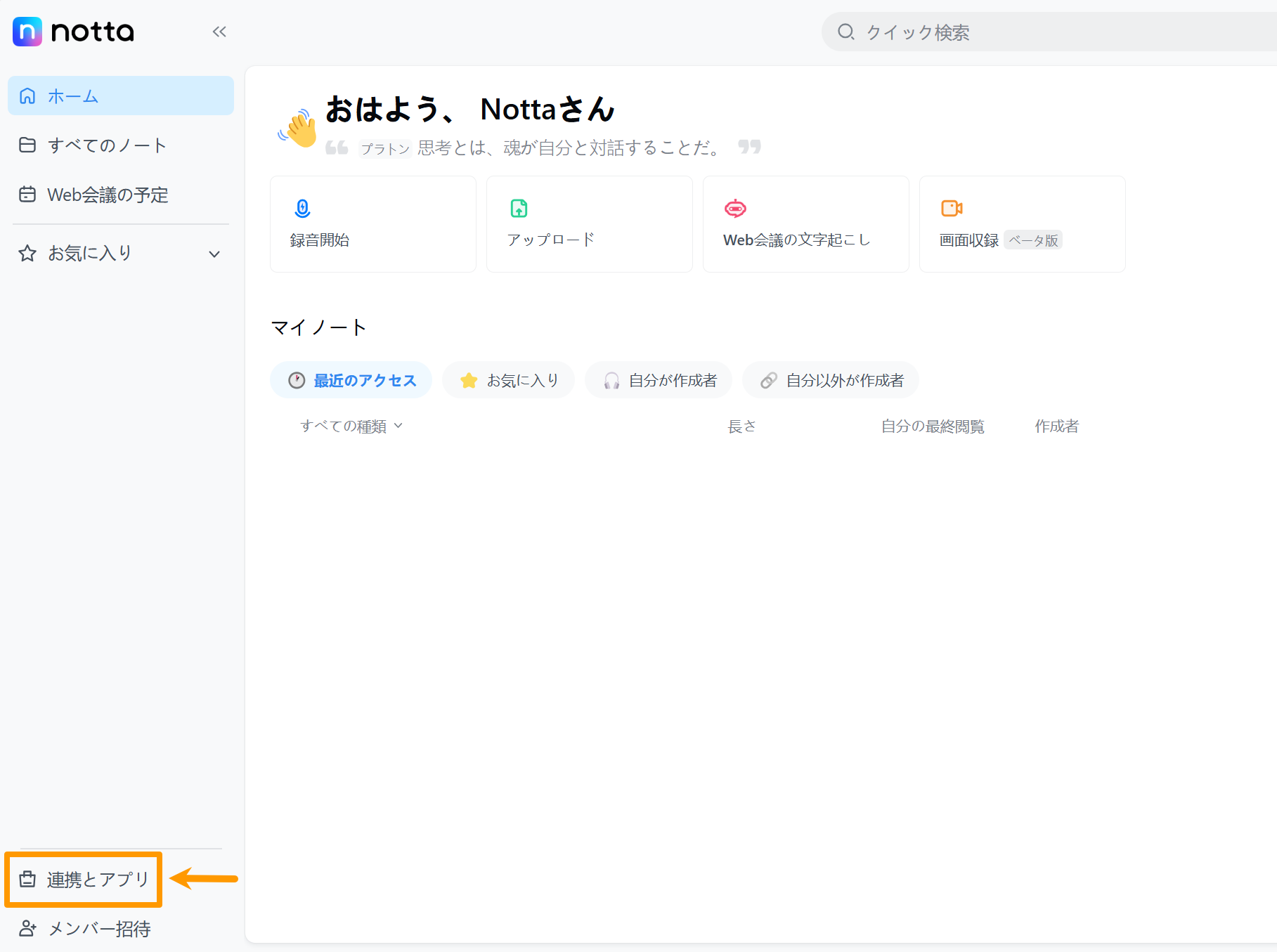Click the calendar icon beside Web会議の予定

tap(27, 194)
